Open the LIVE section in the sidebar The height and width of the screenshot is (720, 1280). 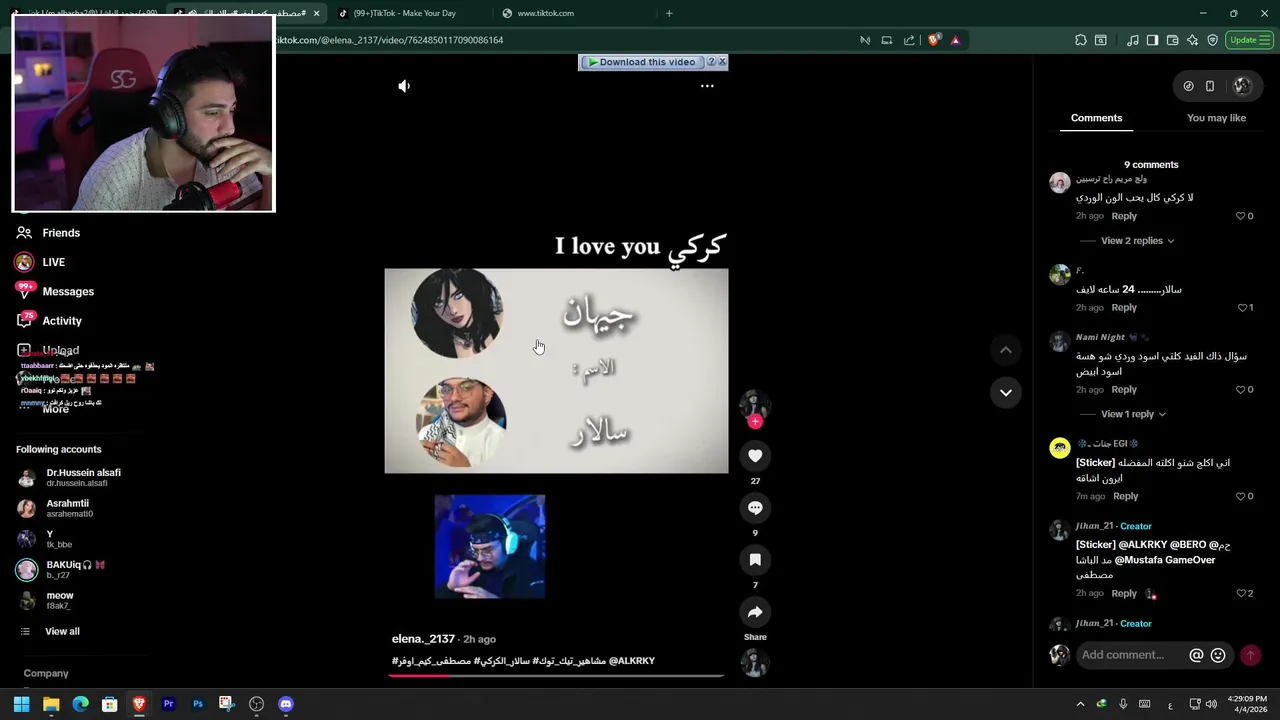point(53,262)
